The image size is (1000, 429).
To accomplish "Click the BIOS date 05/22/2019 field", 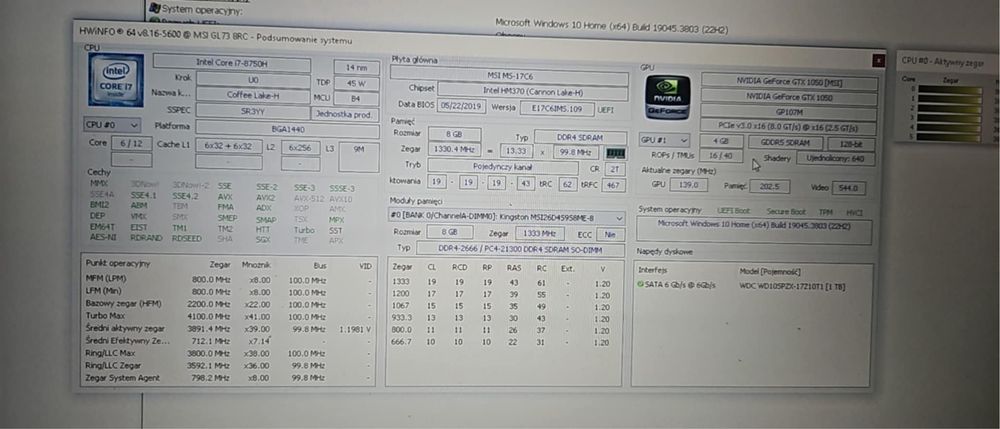I will 462,106.
